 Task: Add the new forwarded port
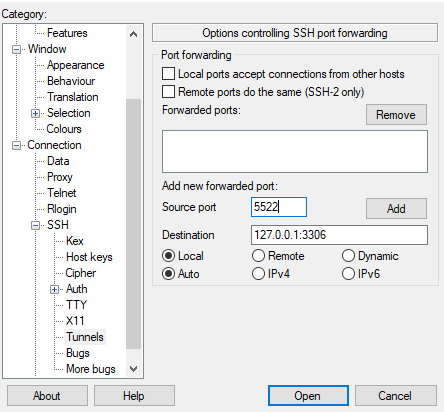(396, 209)
